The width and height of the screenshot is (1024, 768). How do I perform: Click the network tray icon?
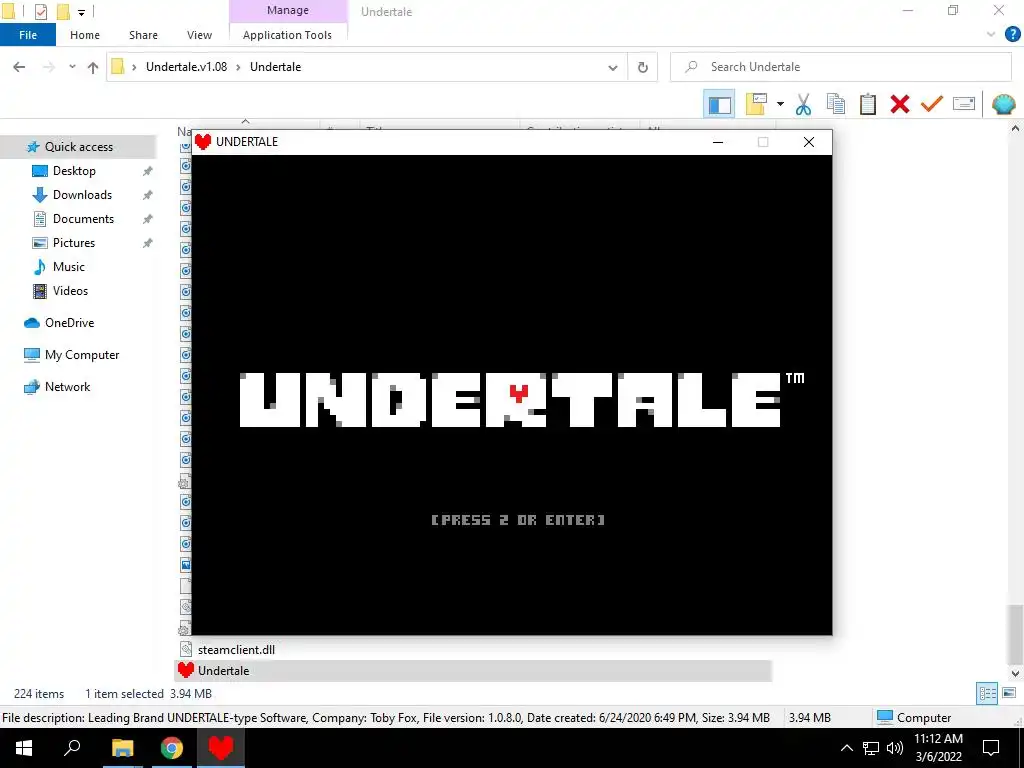[x=871, y=748]
